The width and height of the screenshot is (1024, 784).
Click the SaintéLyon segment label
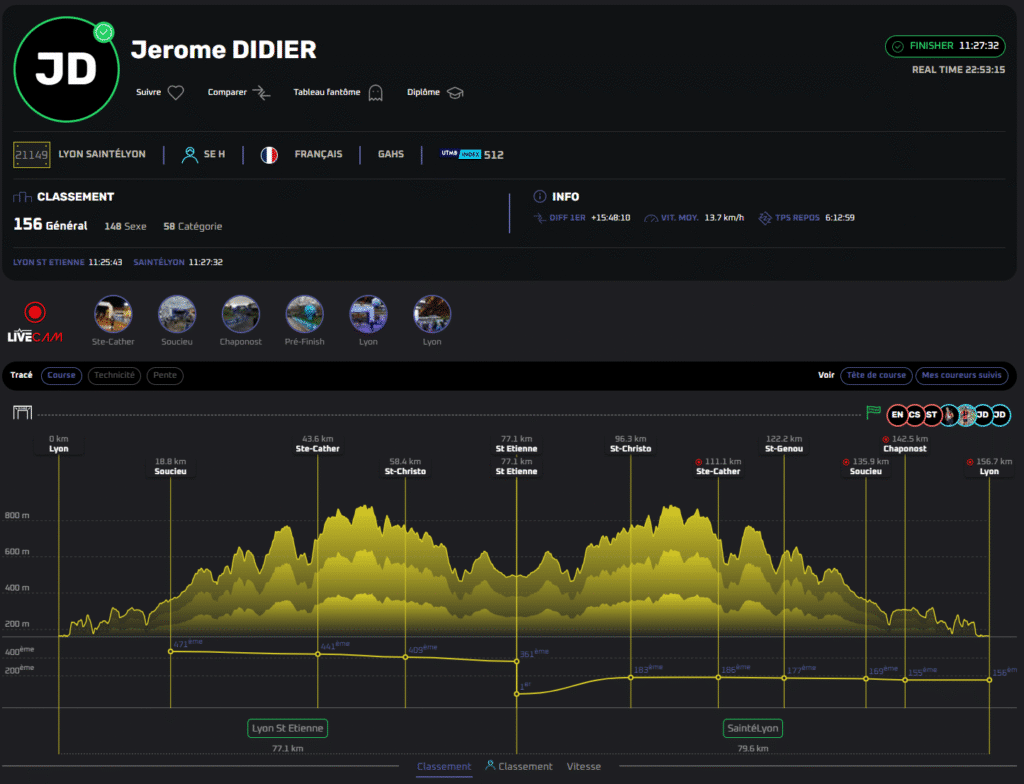click(752, 729)
